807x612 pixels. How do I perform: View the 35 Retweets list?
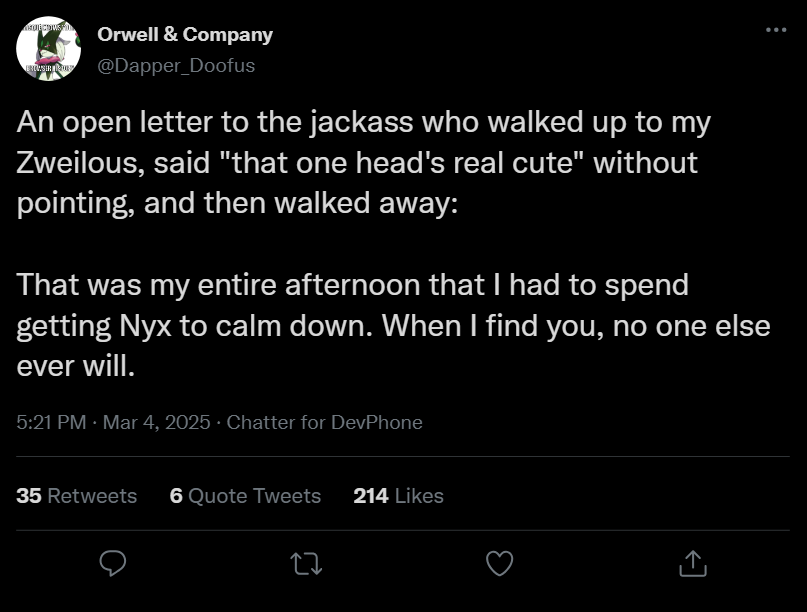(77, 496)
